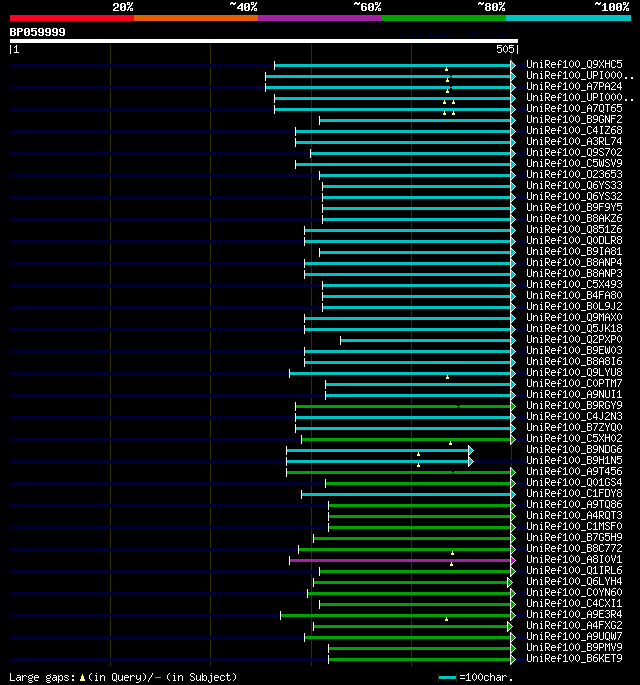Image resolution: width=640 pixels, height=685 pixels.
Task: Open the UniRef100_B8ANP3 entry
Action: [x=574, y=273]
